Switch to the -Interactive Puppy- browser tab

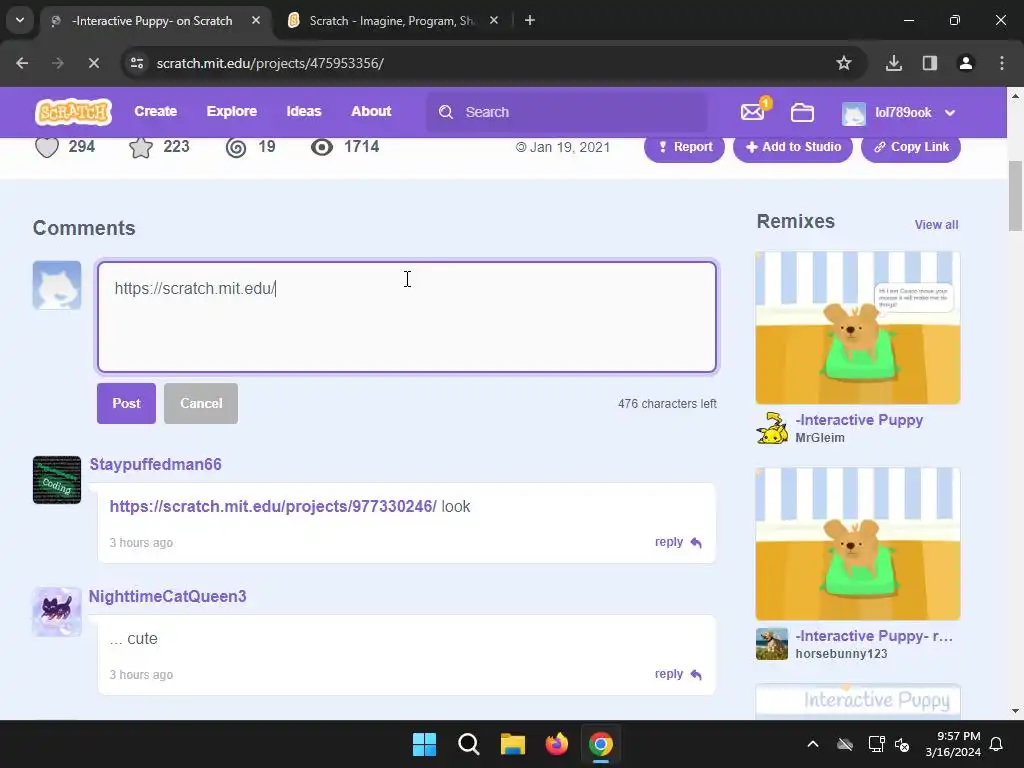pos(152,21)
